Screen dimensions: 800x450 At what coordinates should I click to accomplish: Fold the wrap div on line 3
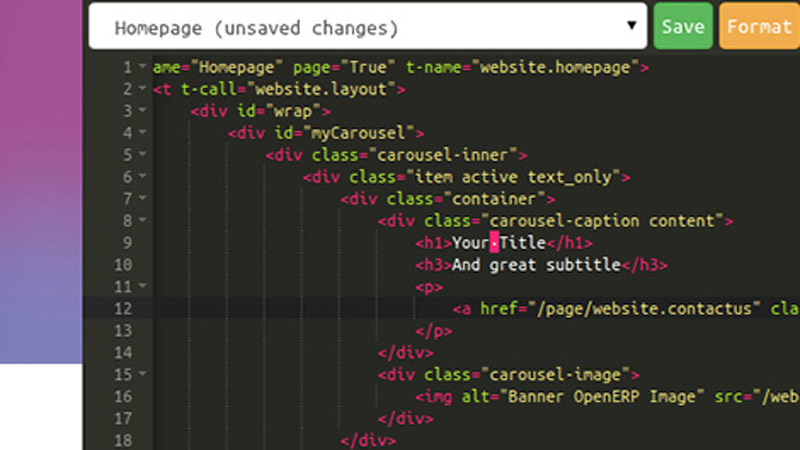coord(143,111)
